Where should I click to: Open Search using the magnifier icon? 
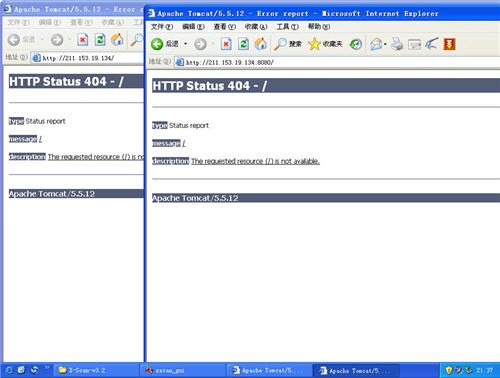[x=280, y=44]
